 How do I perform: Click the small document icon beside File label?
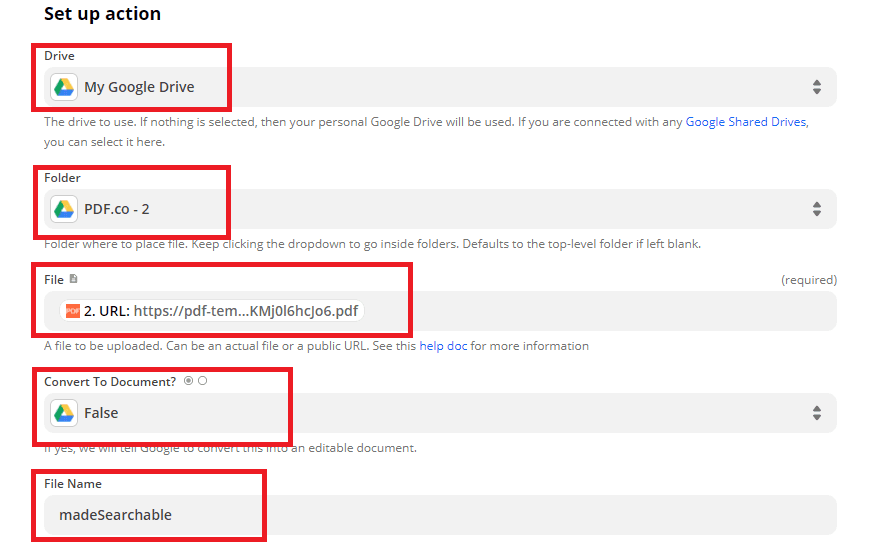(73, 279)
